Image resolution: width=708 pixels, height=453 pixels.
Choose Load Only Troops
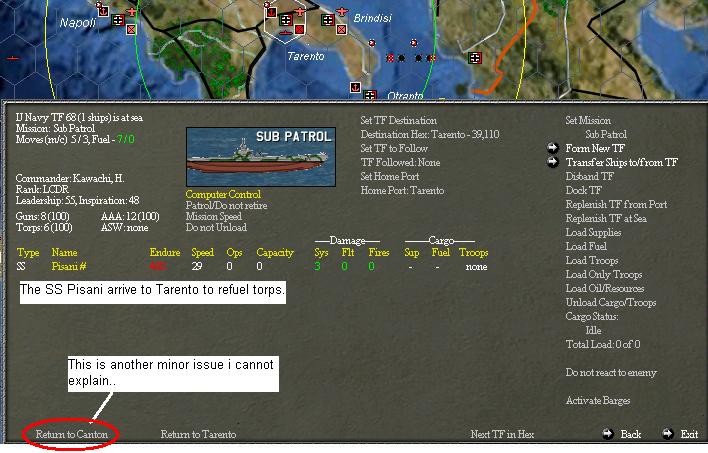pyautogui.click(x=604, y=274)
